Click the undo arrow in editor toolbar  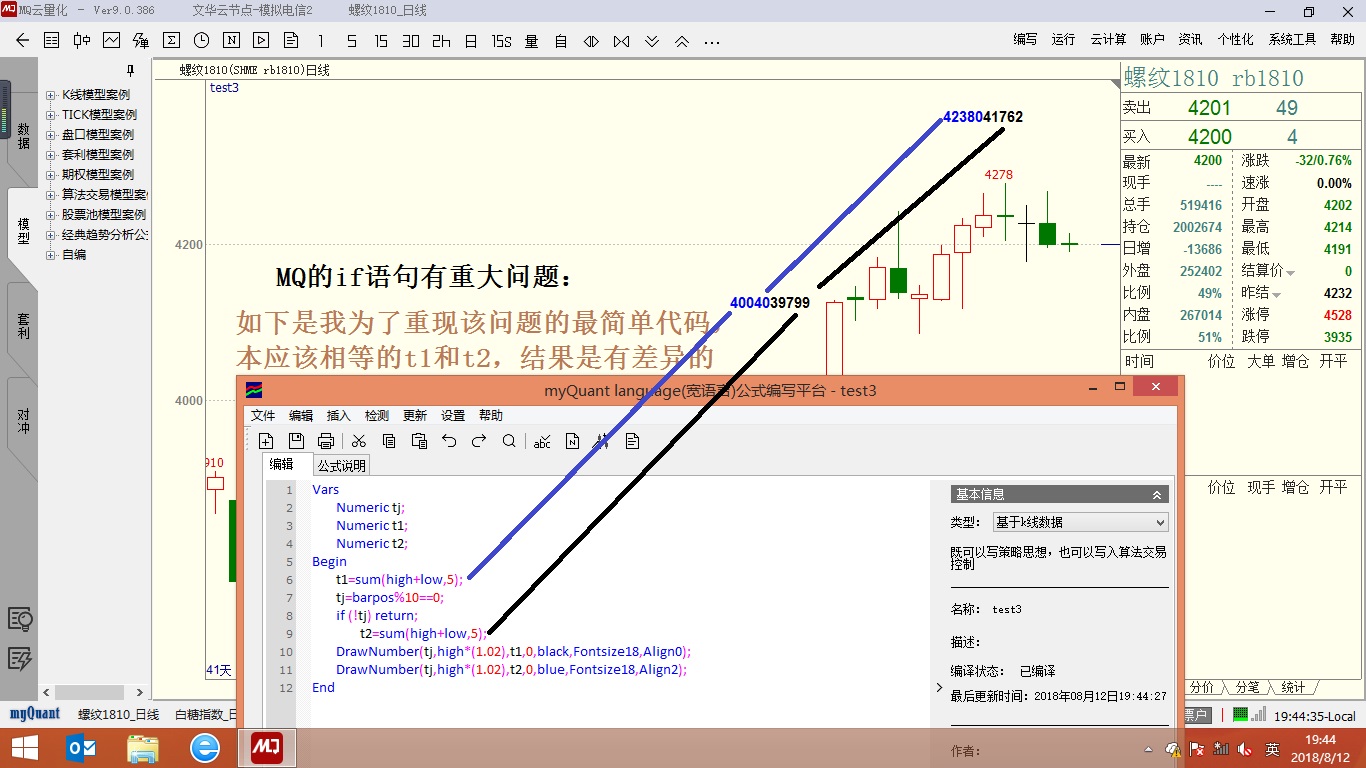pyautogui.click(x=449, y=441)
